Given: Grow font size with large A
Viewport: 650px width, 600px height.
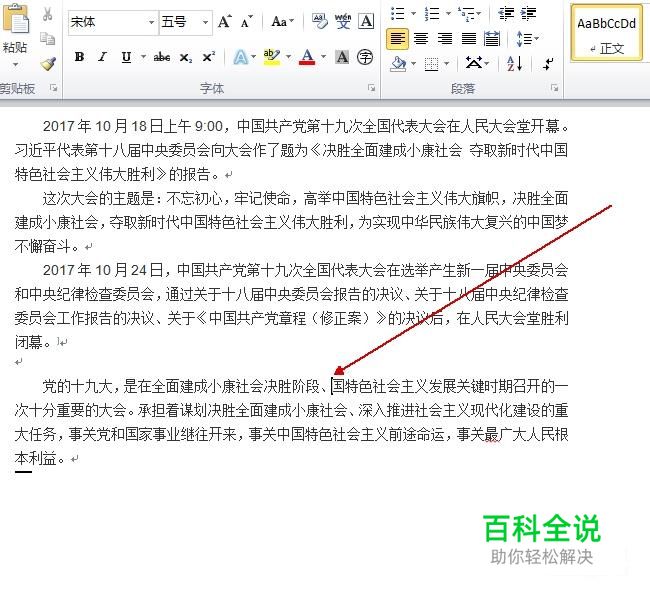Looking at the screenshot, I should point(225,21).
